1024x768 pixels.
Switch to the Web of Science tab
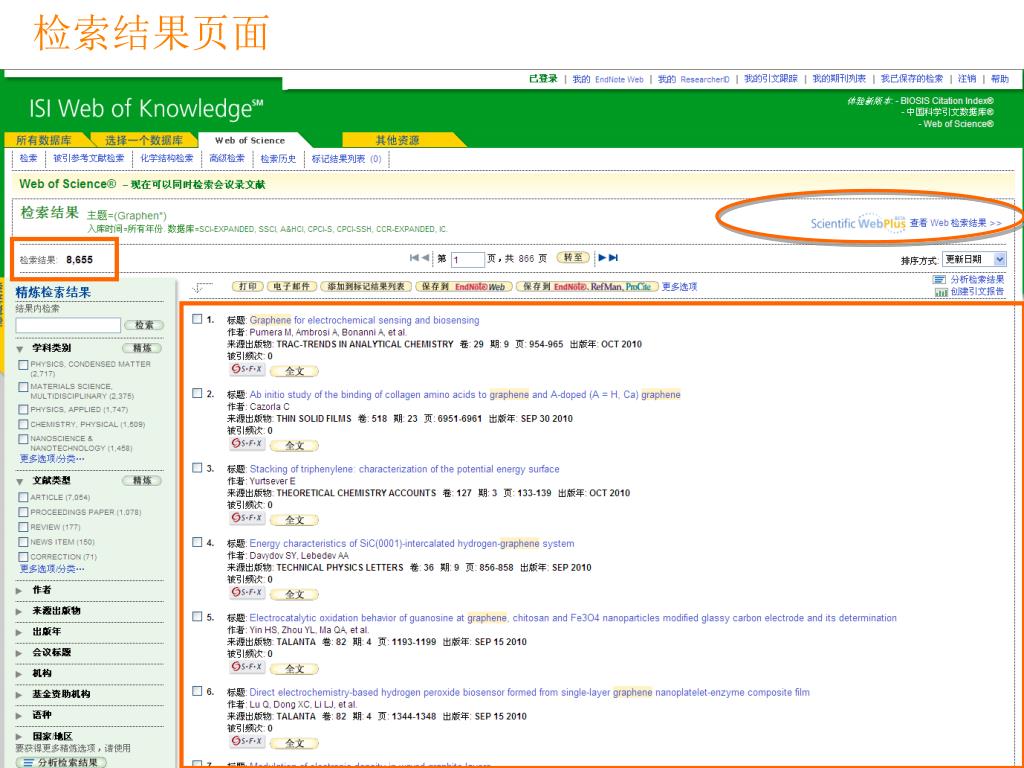pyautogui.click(x=250, y=140)
